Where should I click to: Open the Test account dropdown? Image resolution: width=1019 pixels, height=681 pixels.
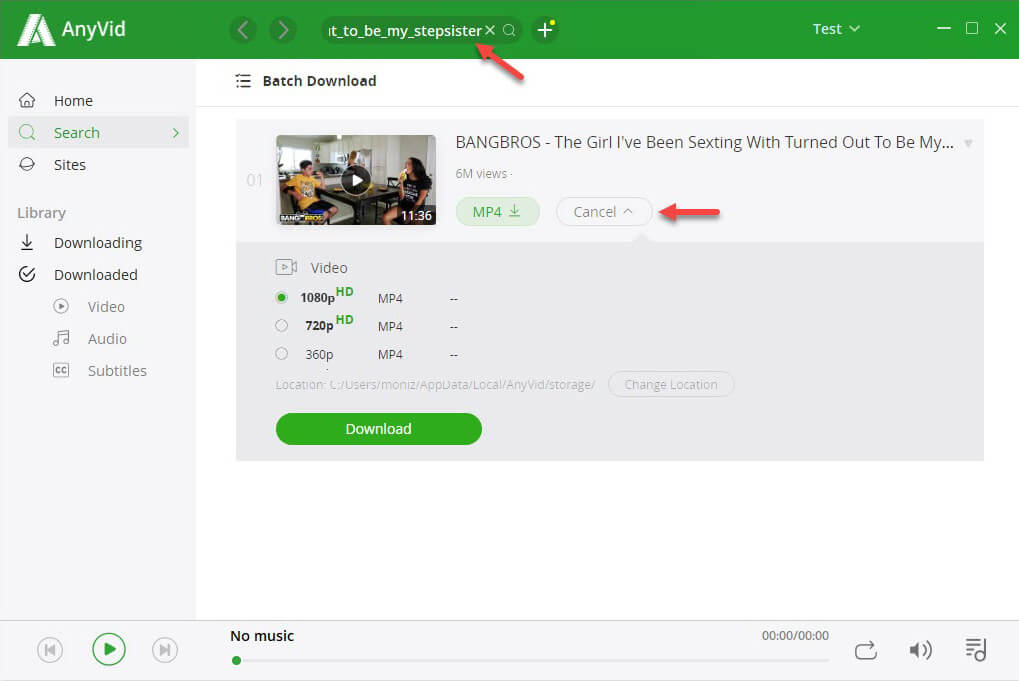(x=836, y=29)
